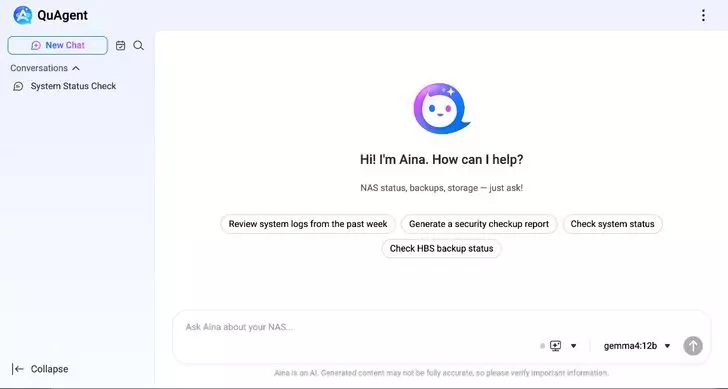Click the Conversations section label
Screen dimensions: 728x389
click(x=39, y=68)
